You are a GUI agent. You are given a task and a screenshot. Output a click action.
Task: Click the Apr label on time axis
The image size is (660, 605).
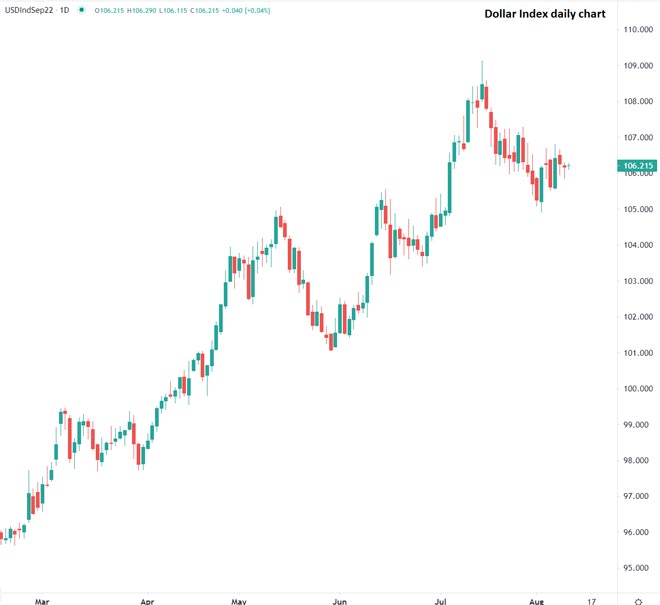147,602
